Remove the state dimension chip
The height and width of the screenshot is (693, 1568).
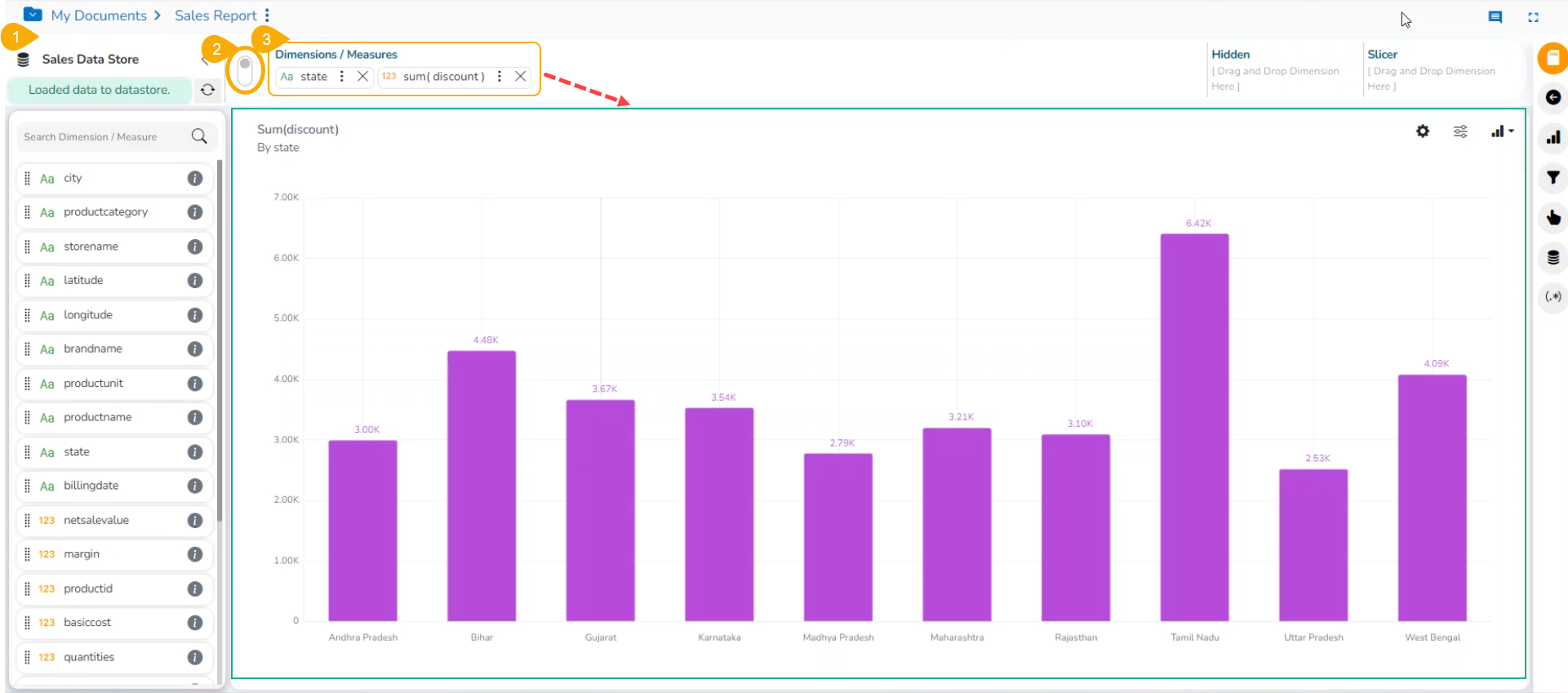pyautogui.click(x=363, y=77)
